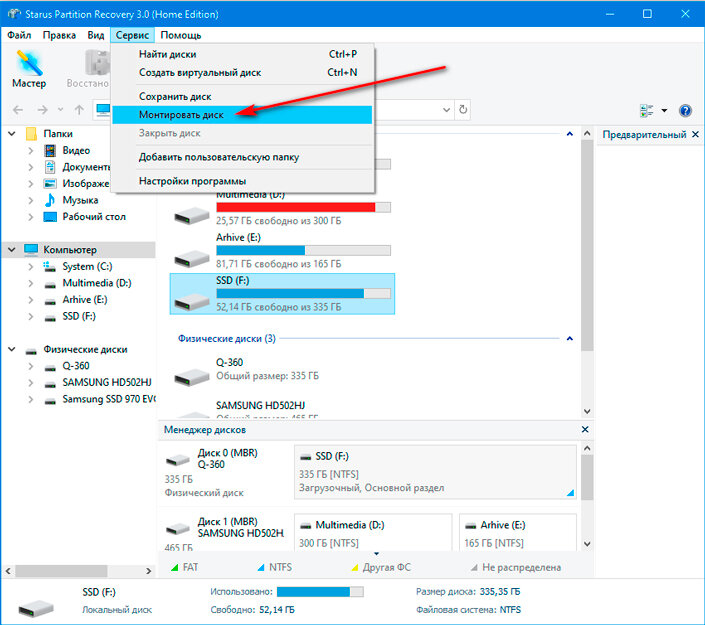Viewport: 705px width, 625px height.
Task: Close the Менеджер дисков panel
Action: tap(585, 429)
